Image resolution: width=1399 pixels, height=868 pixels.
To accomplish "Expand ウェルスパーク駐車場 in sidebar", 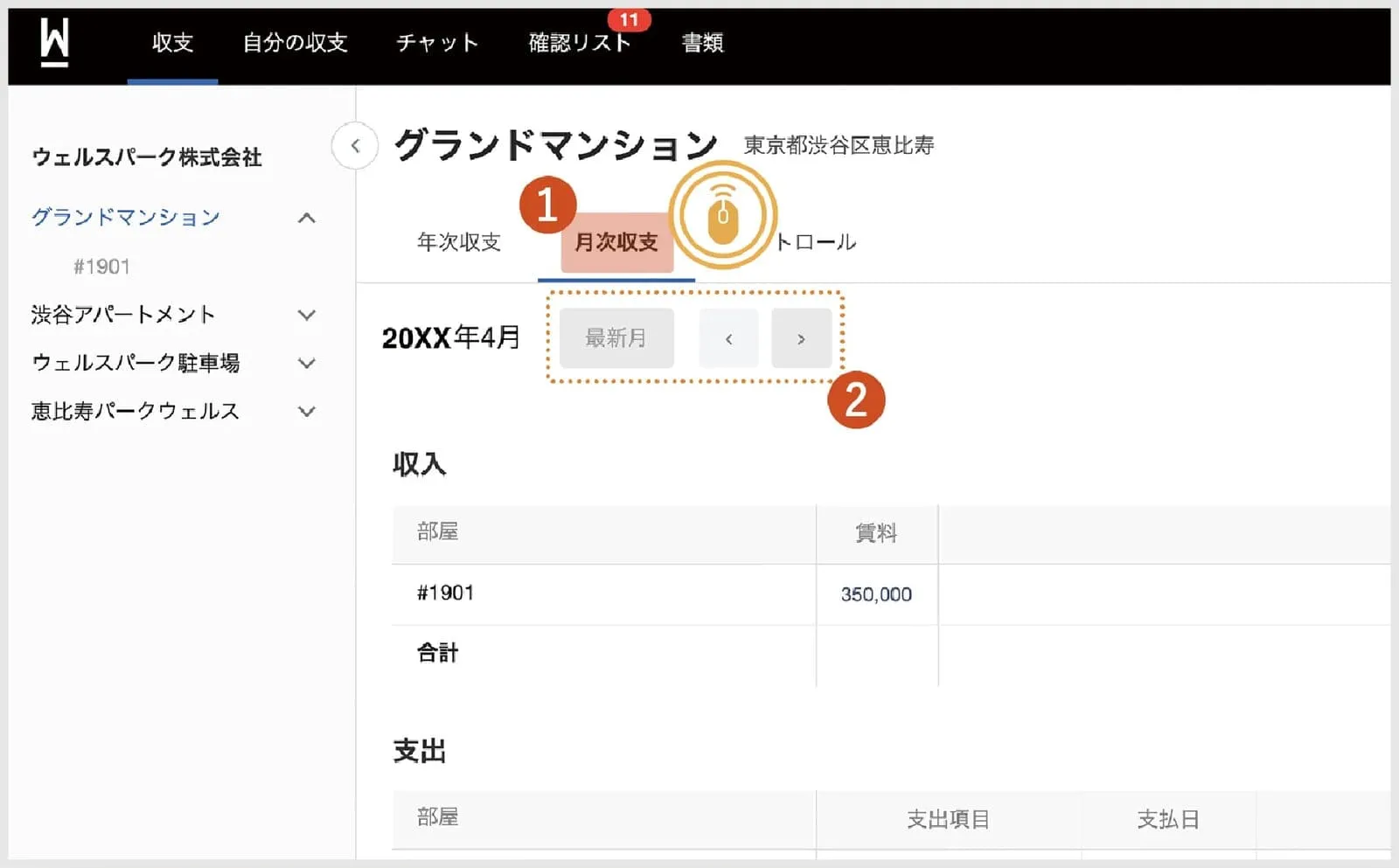I will coord(306,363).
